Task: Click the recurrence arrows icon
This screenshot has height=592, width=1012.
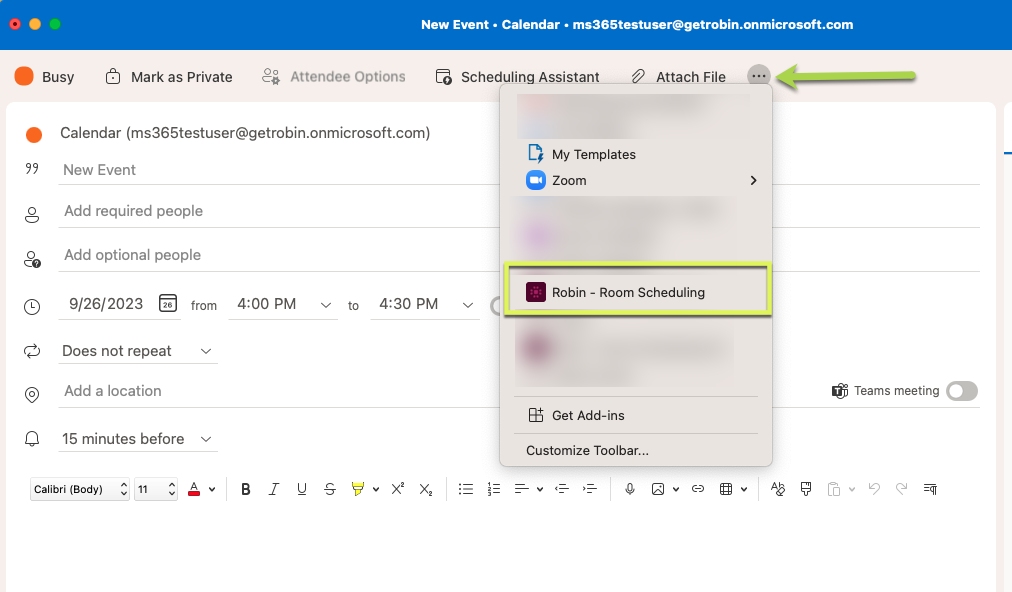Action: point(32,351)
